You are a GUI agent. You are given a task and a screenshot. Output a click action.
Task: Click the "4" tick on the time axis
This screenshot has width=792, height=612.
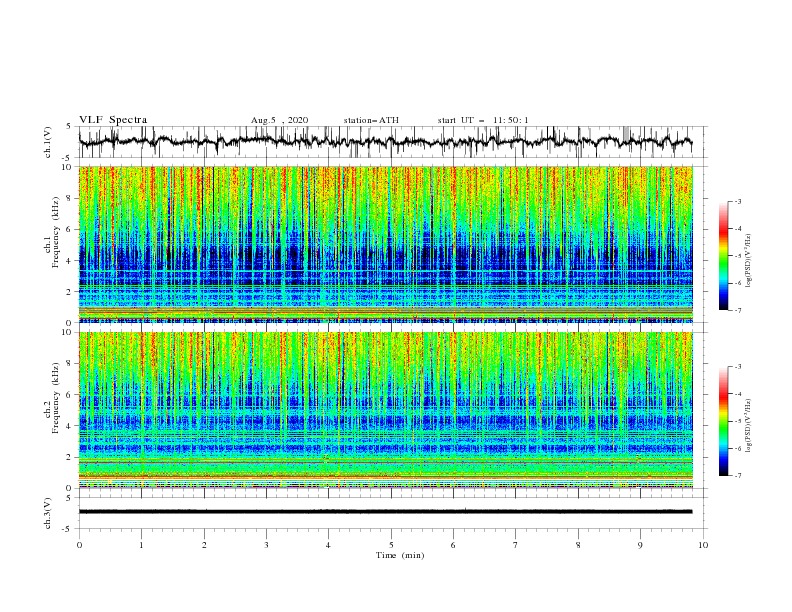pos(328,545)
